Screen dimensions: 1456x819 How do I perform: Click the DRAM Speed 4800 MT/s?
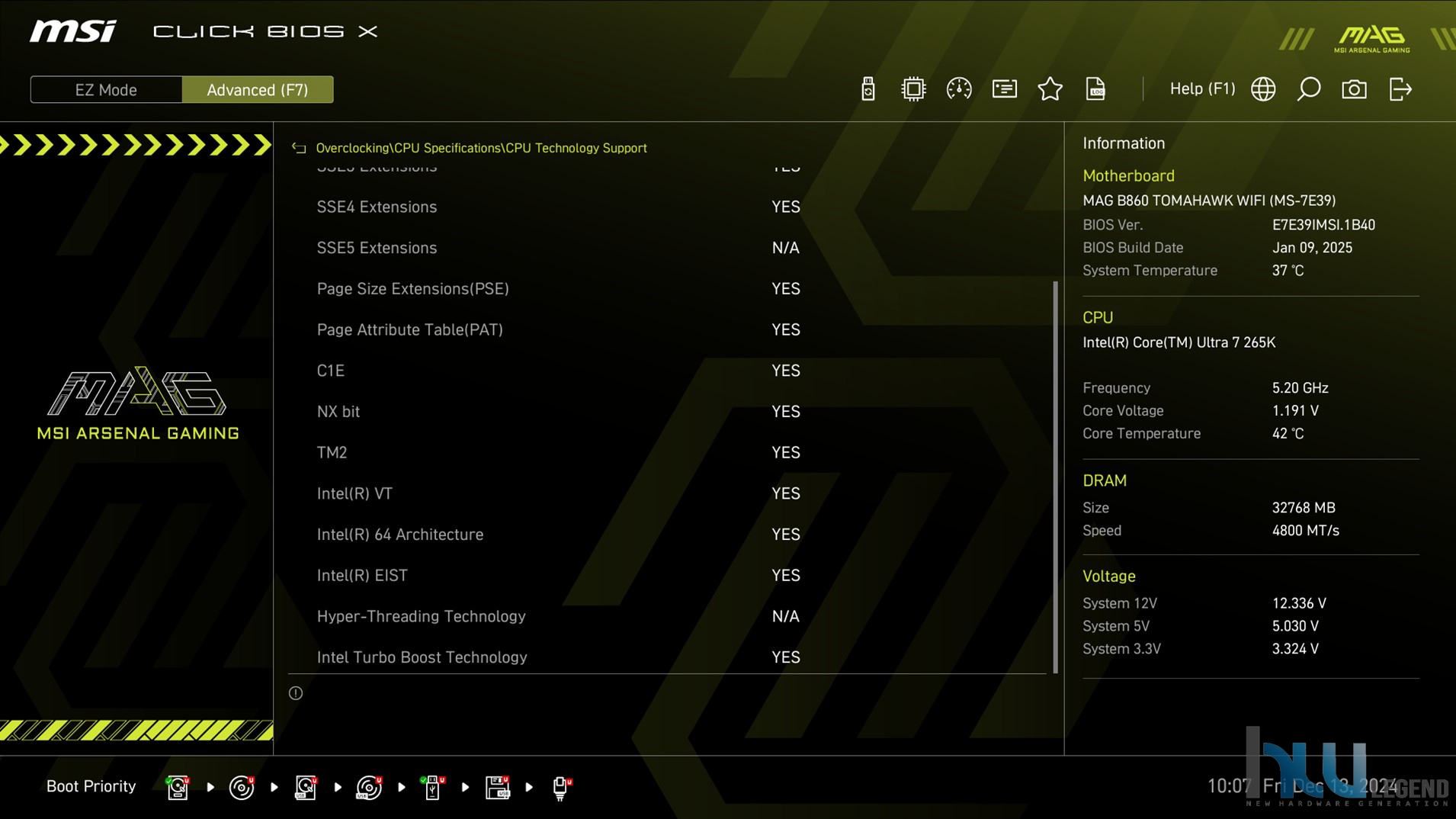(1305, 531)
